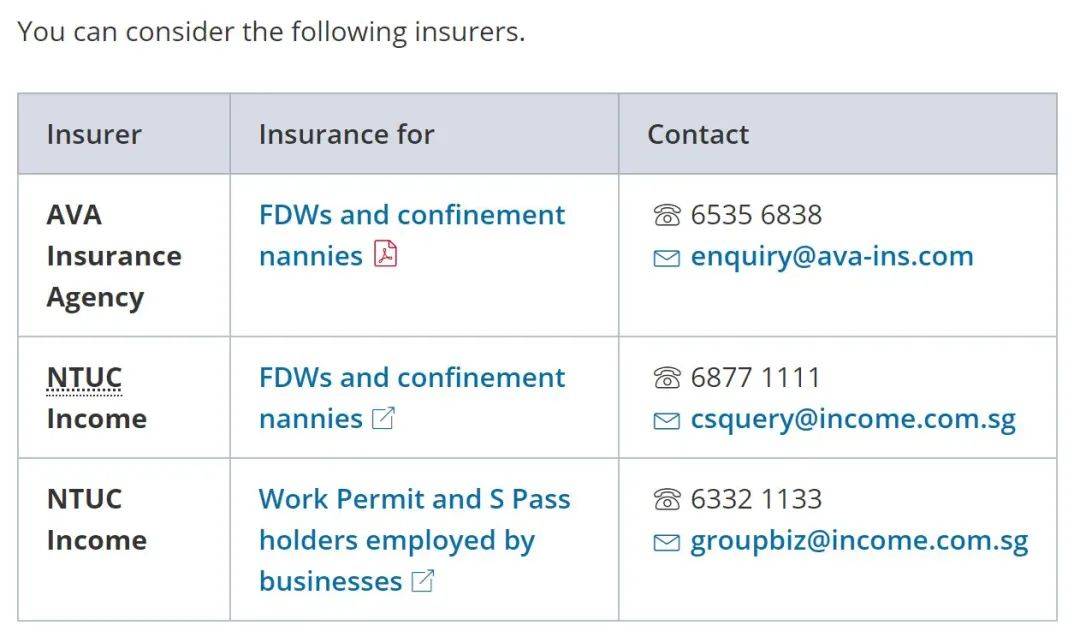
Task: Email enquiry@ava-ins.com
Action: click(831, 256)
